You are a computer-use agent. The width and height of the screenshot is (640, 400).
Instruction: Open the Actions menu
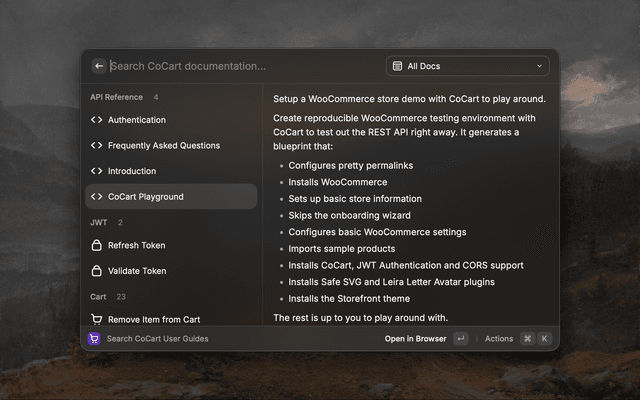point(499,339)
